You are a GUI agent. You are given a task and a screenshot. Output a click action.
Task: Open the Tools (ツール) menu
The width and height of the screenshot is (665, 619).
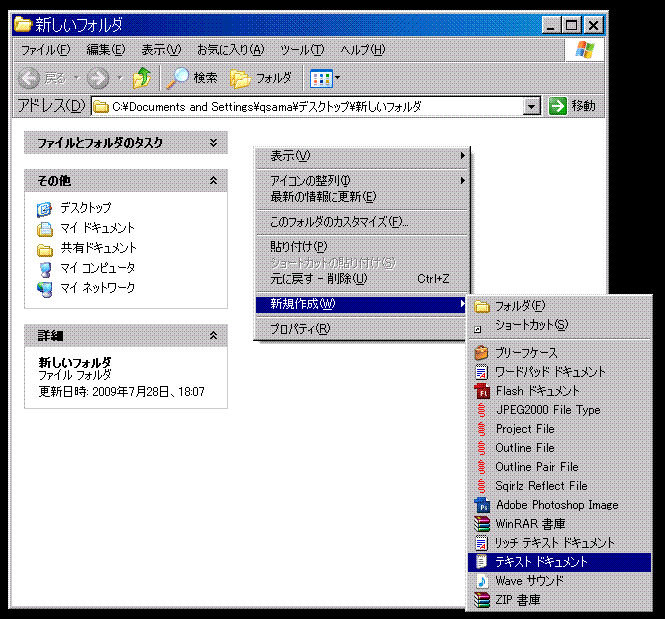pos(302,50)
